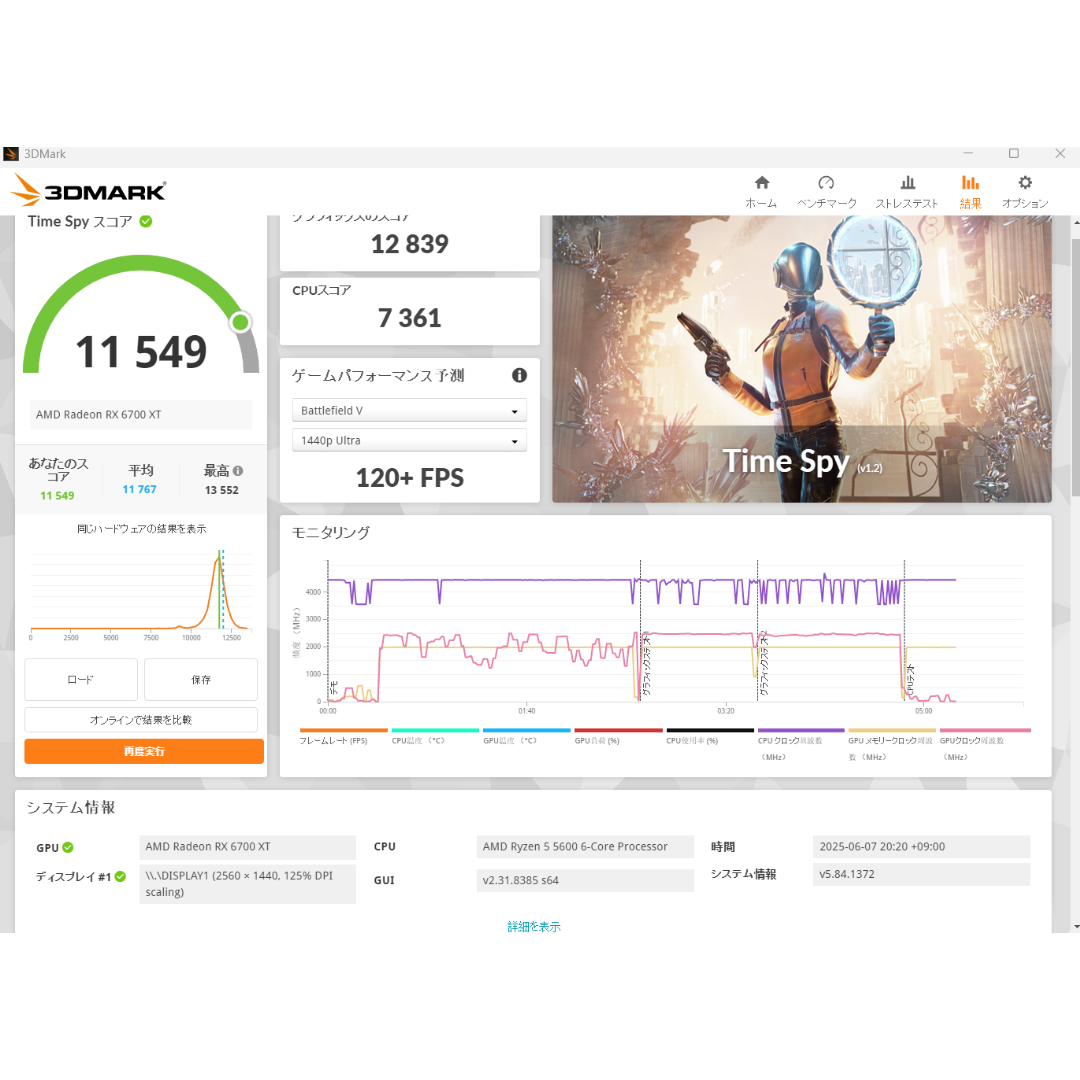Screen dimensions: 1080x1080
Task: Click the 3DMark logo in header
Action: point(89,190)
